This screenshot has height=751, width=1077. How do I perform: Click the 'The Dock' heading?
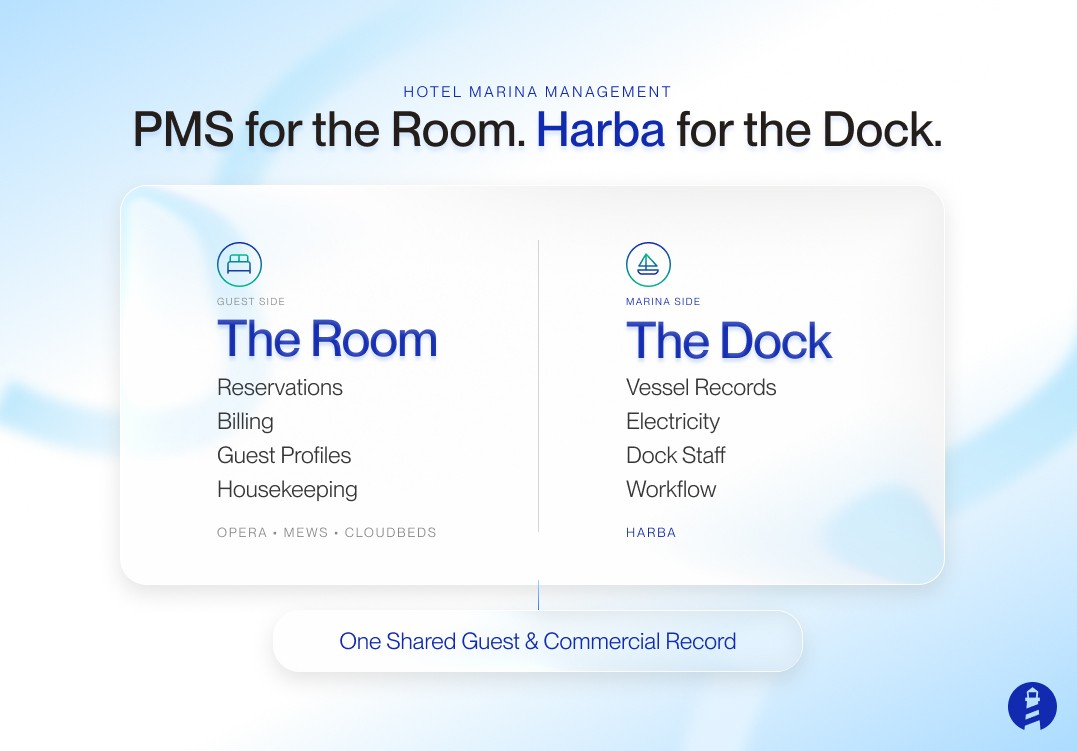point(729,341)
